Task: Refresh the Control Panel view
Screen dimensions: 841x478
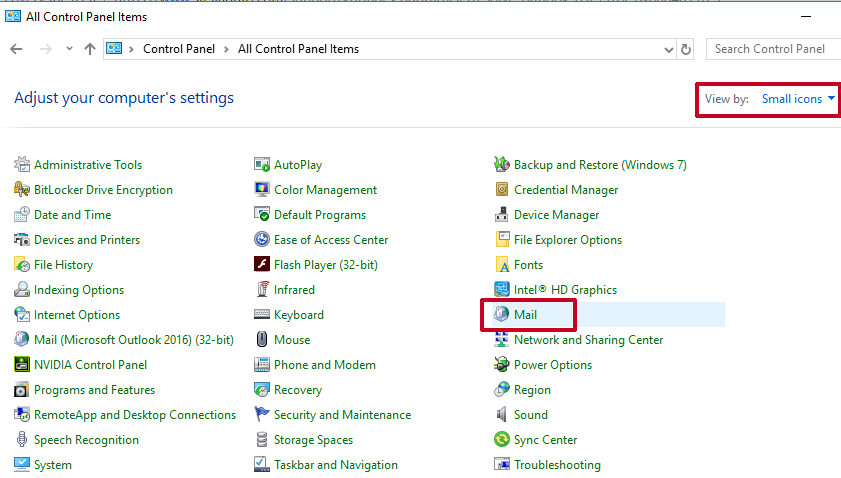Action: (x=685, y=49)
